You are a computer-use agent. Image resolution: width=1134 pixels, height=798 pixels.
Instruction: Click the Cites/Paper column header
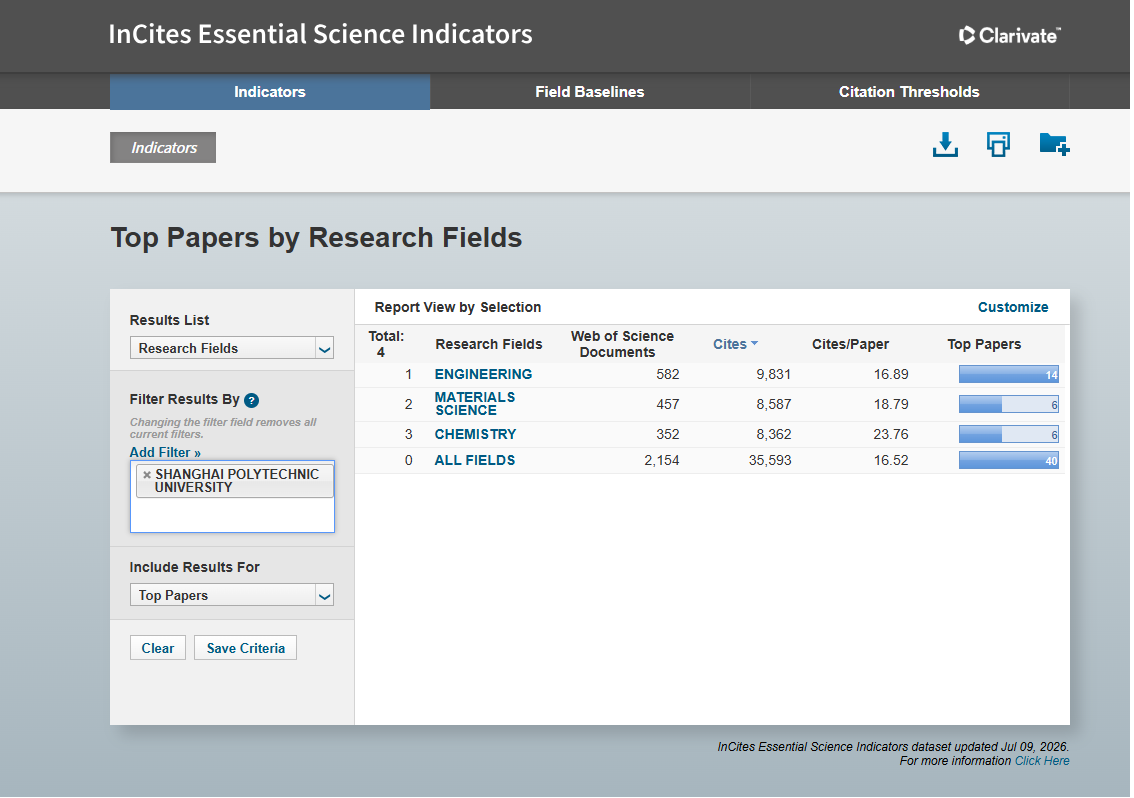pos(850,344)
